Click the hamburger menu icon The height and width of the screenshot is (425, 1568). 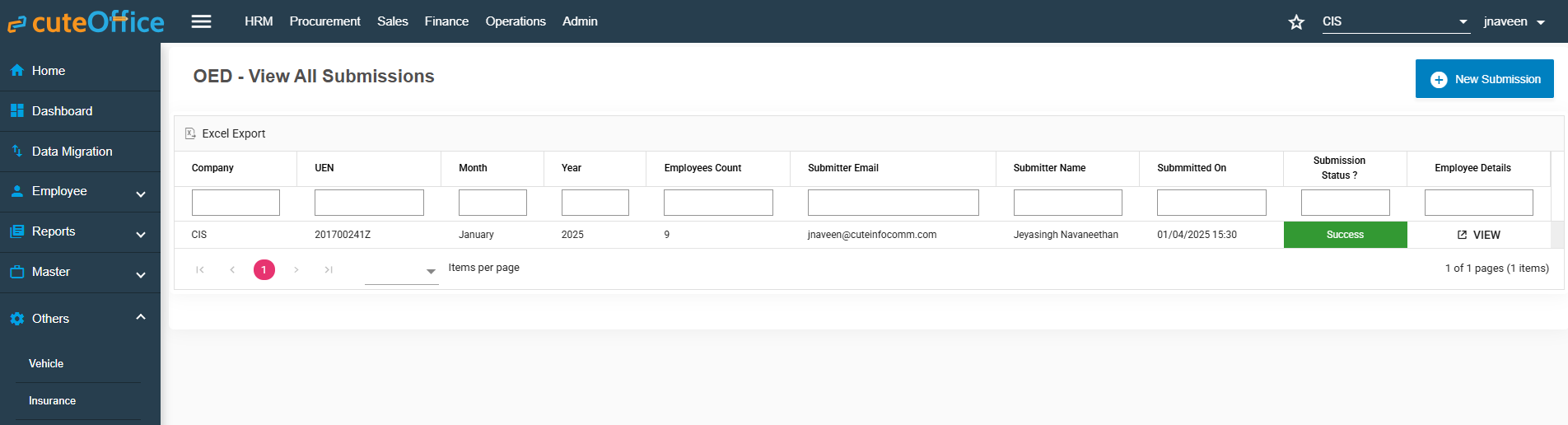(x=201, y=21)
